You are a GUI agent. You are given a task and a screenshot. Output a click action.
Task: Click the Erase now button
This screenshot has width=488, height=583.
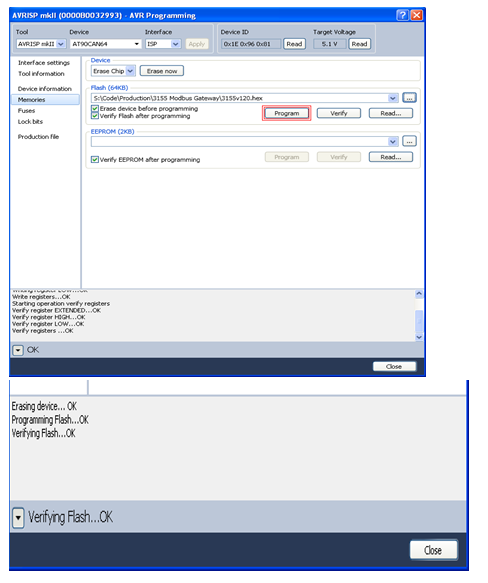162,71
